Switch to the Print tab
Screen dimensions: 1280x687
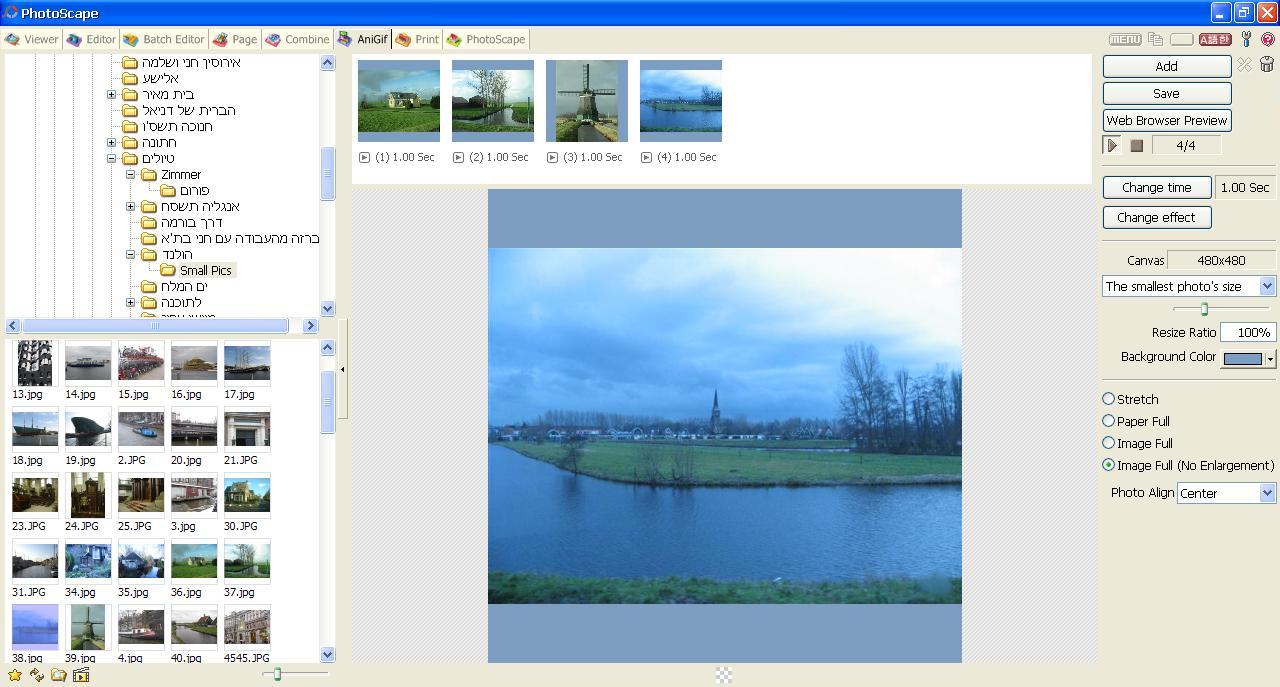(x=417, y=39)
